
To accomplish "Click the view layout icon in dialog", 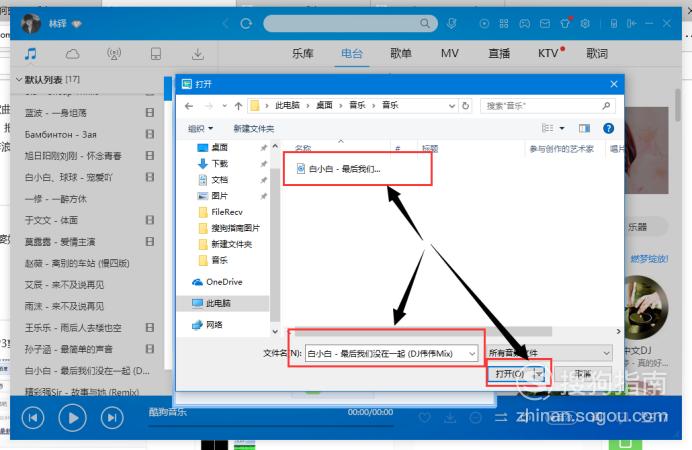I will [548, 128].
